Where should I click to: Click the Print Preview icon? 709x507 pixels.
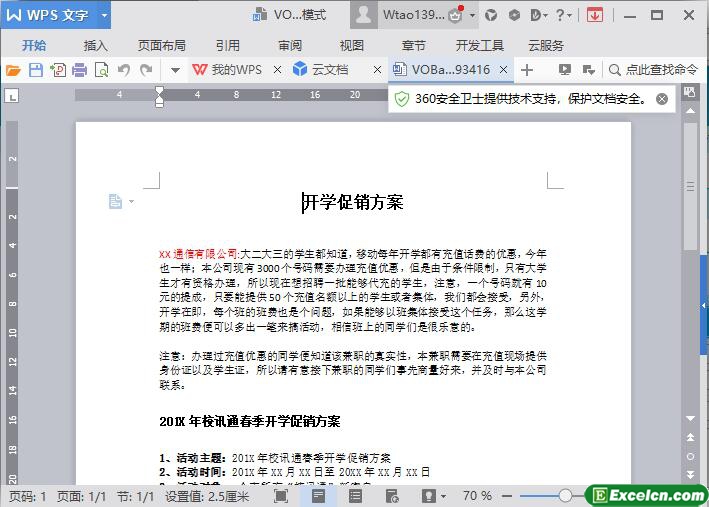click(x=102, y=70)
